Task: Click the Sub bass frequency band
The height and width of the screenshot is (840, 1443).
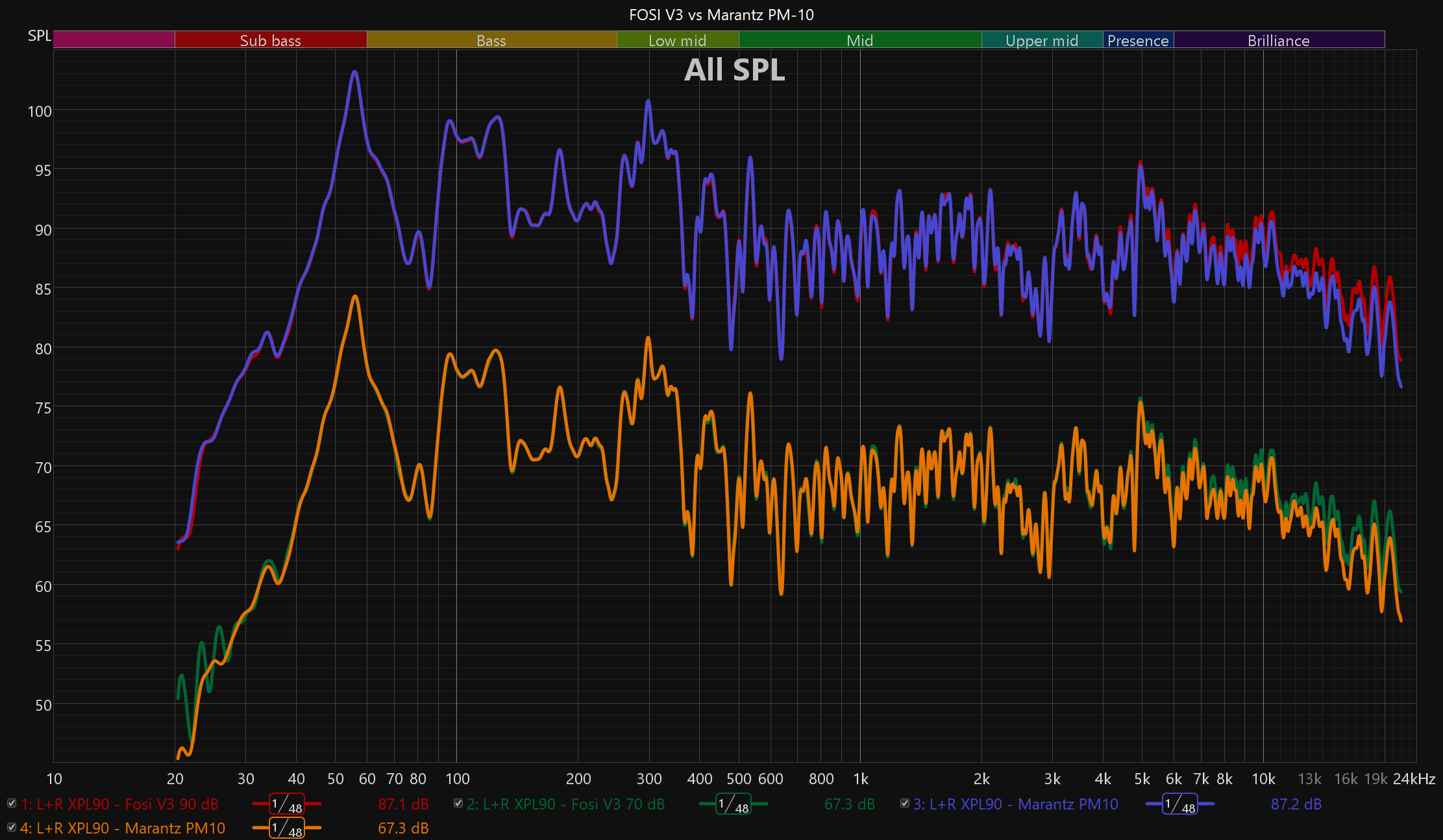Action: 271,40
